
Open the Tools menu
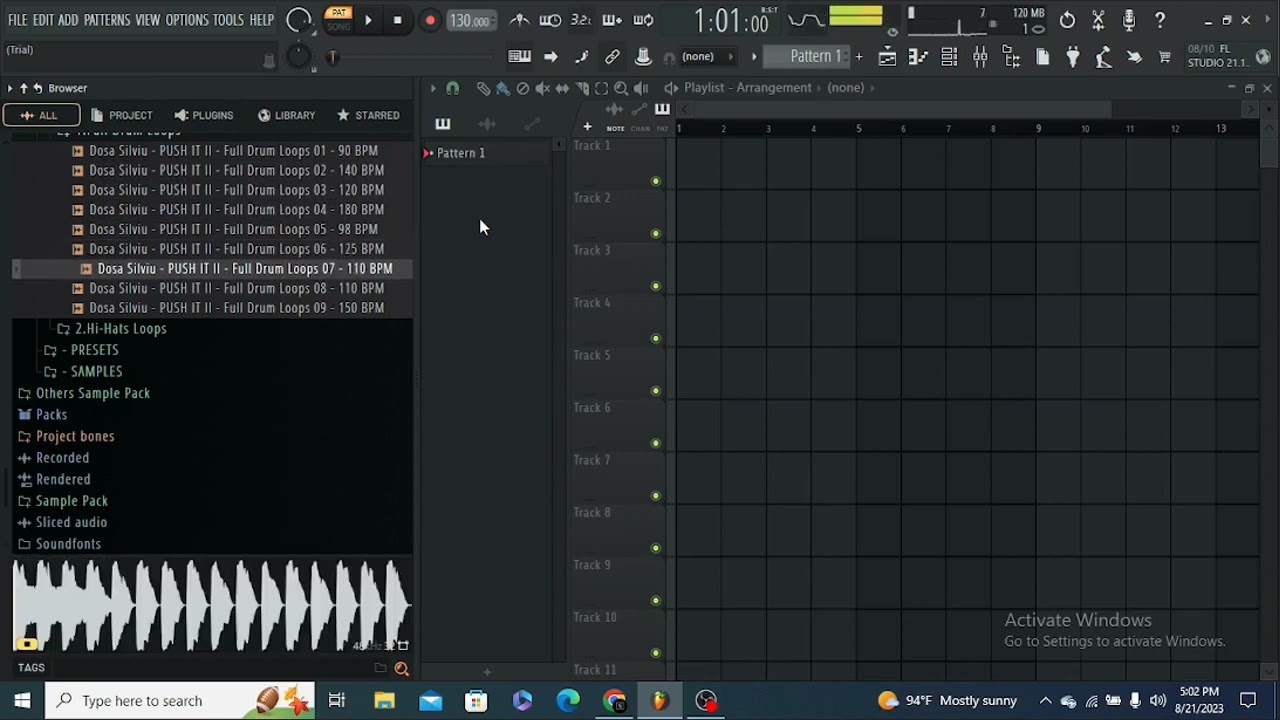click(228, 20)
